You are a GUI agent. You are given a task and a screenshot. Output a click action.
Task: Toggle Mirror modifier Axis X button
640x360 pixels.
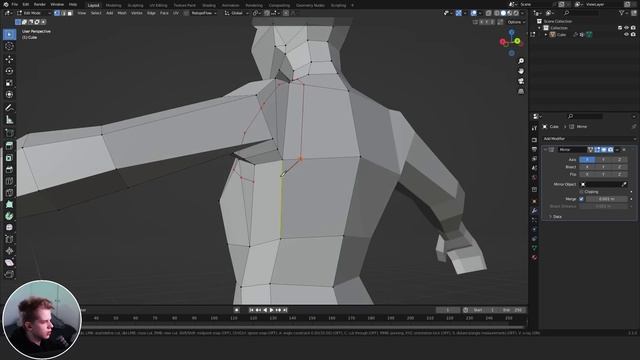point(587,160)
